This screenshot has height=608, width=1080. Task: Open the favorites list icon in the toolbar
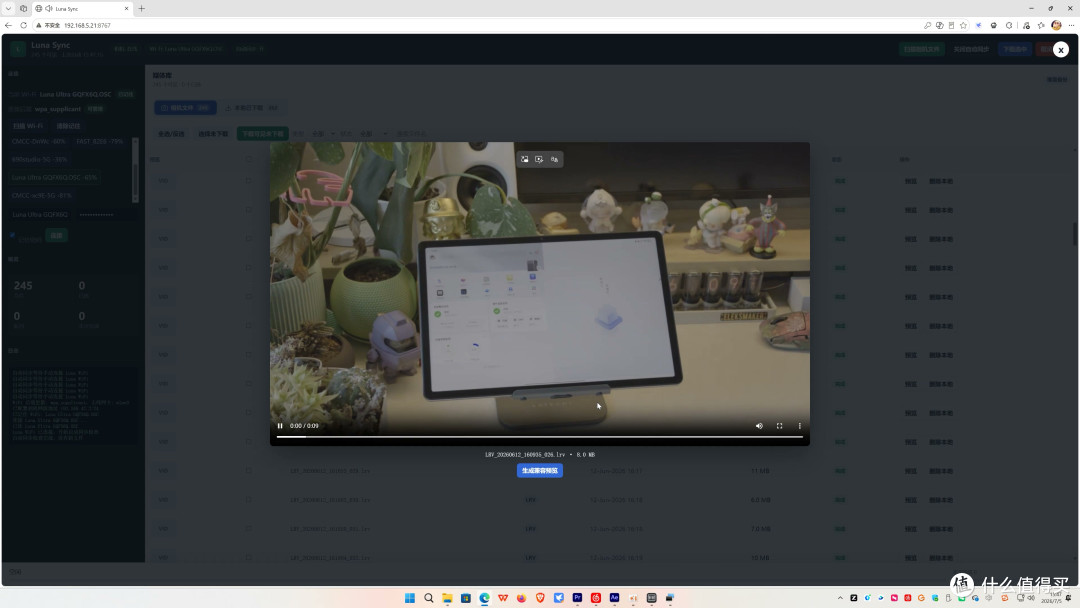tap(1041, 25)
